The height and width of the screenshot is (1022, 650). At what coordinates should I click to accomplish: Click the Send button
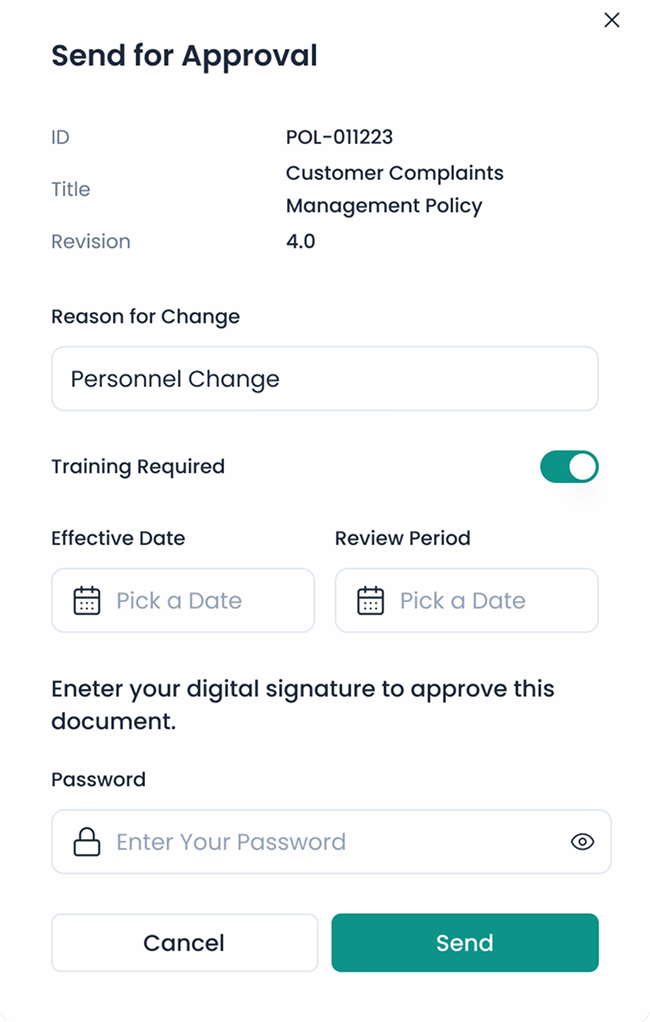click(x=465, y=942)
